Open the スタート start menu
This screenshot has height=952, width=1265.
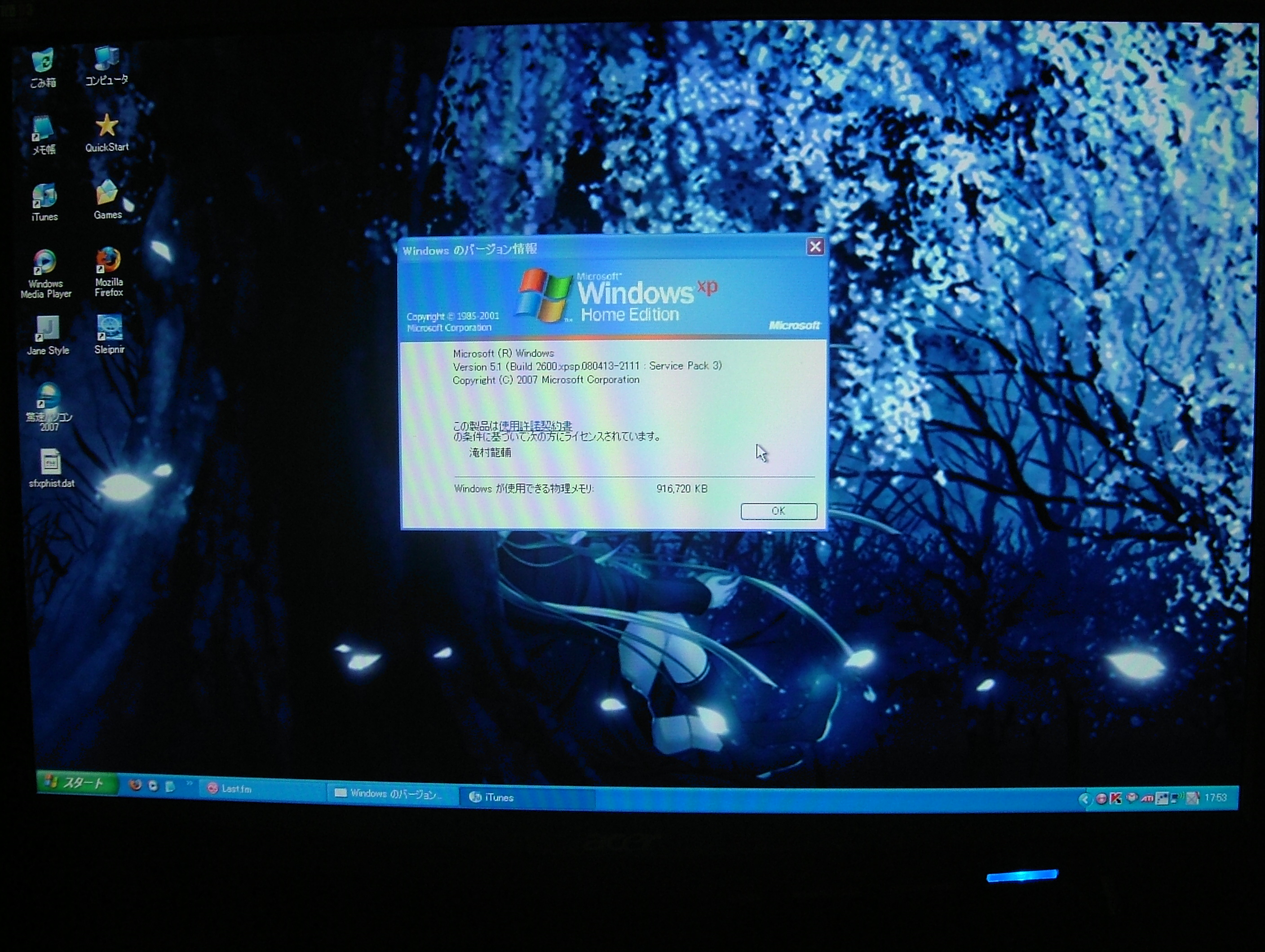77,783
